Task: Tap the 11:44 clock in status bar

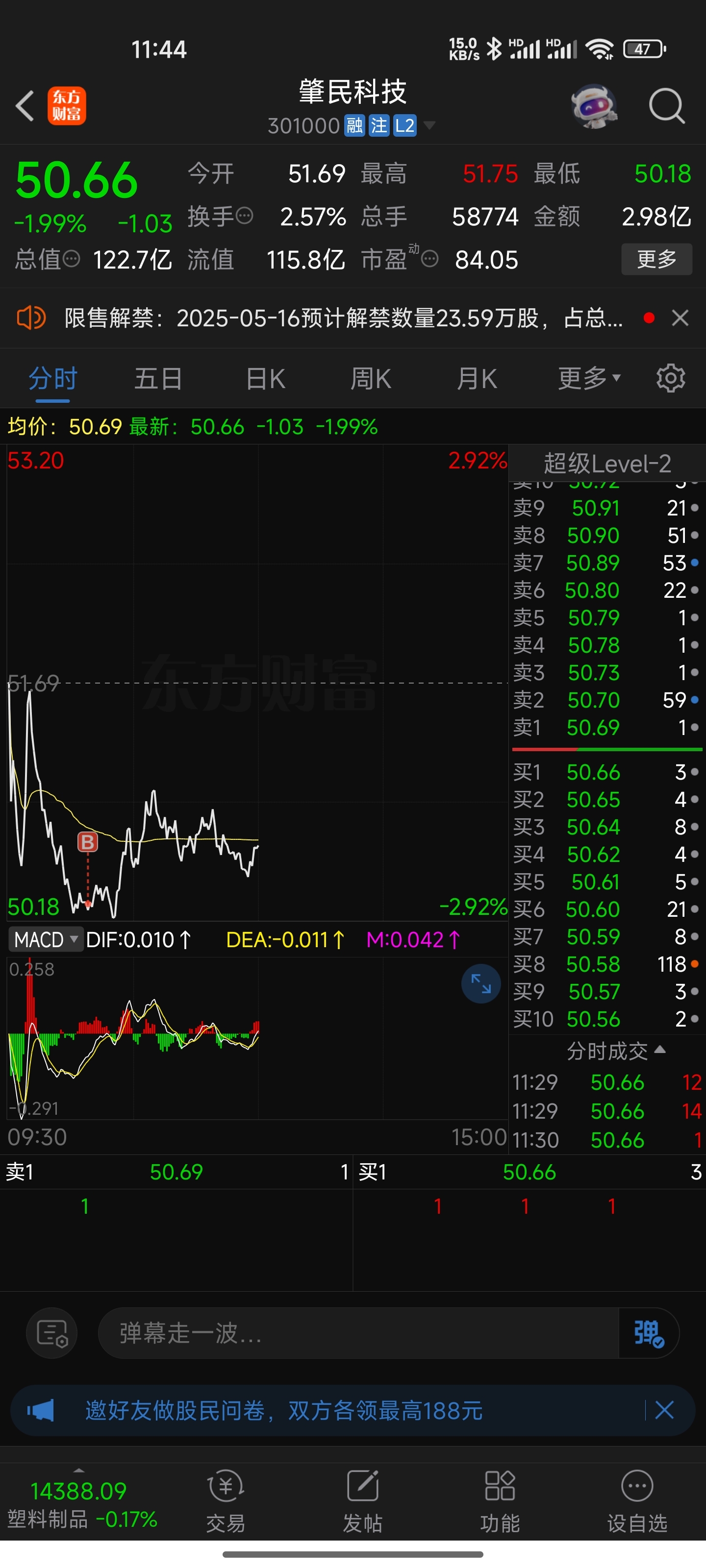Action: tap(159, 49)
